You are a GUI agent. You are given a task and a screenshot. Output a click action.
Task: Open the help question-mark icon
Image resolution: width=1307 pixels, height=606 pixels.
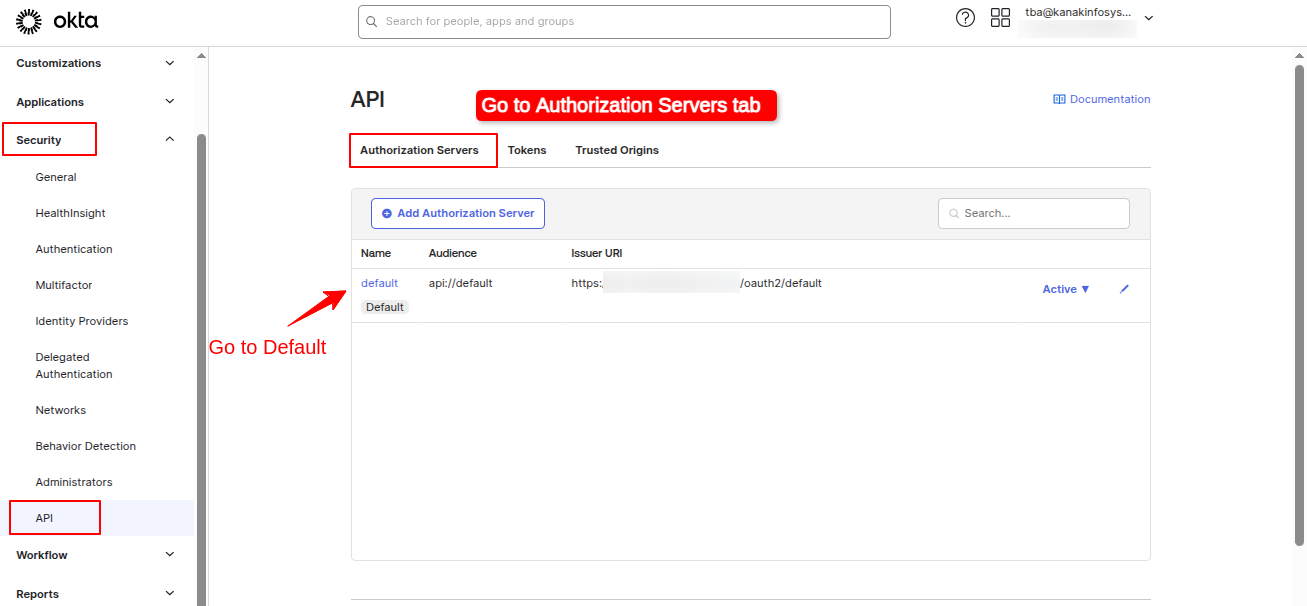point(965,17)
